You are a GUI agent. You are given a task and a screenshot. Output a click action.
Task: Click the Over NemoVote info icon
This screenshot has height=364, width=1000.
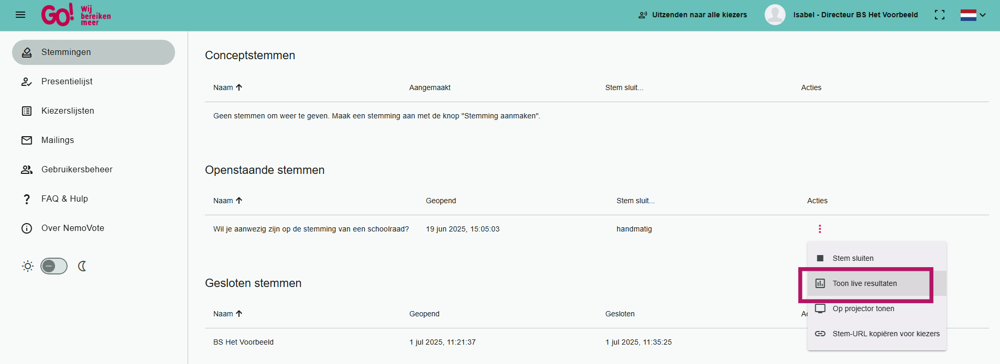point(27,228)
